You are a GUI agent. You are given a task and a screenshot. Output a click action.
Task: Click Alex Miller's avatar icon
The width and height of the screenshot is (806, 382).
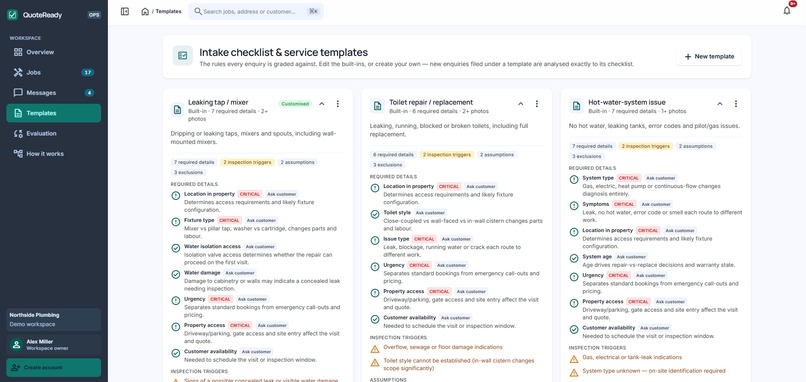[16, 344]
